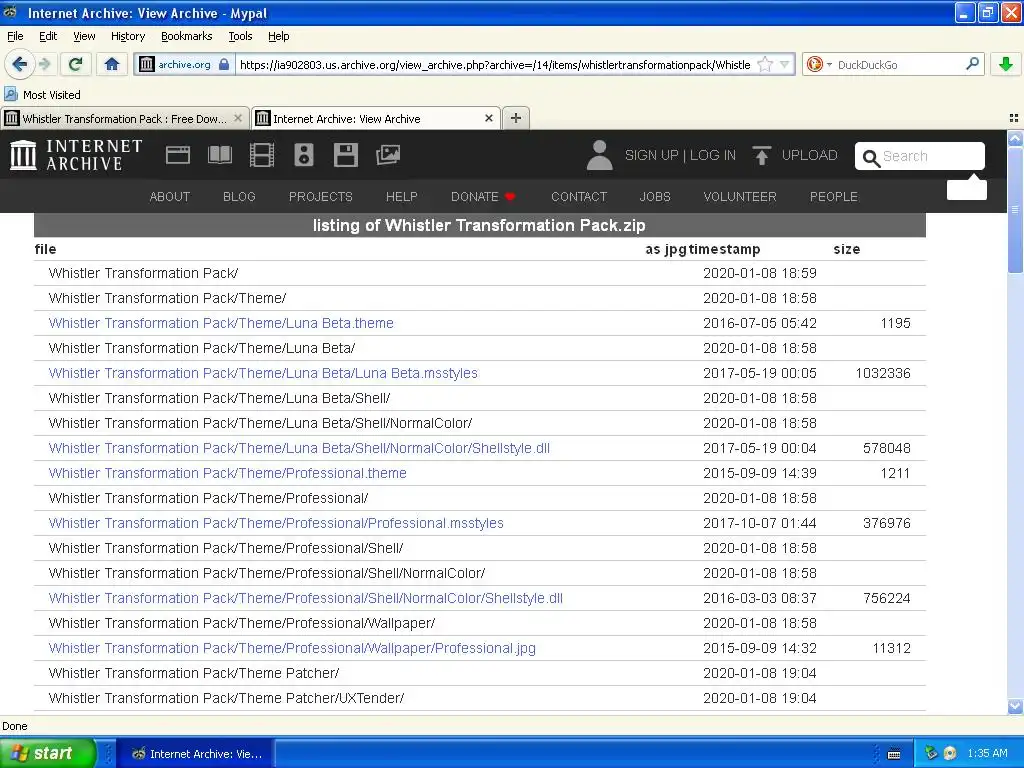
Task: Open the CONTACT navigation item
Action: pos(579,197)
